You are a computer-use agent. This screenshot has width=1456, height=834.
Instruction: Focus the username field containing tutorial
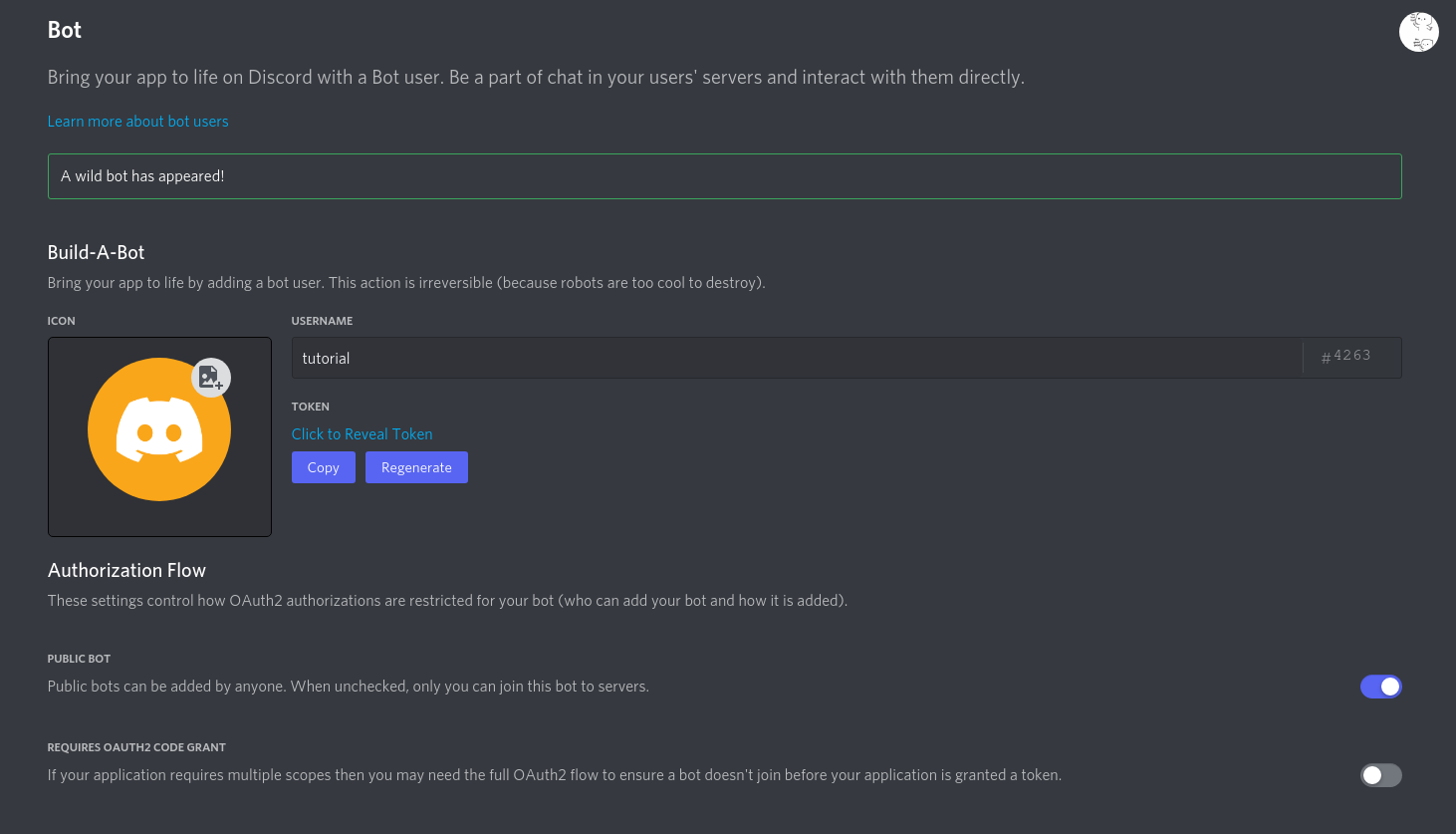(x=797, y=358)
